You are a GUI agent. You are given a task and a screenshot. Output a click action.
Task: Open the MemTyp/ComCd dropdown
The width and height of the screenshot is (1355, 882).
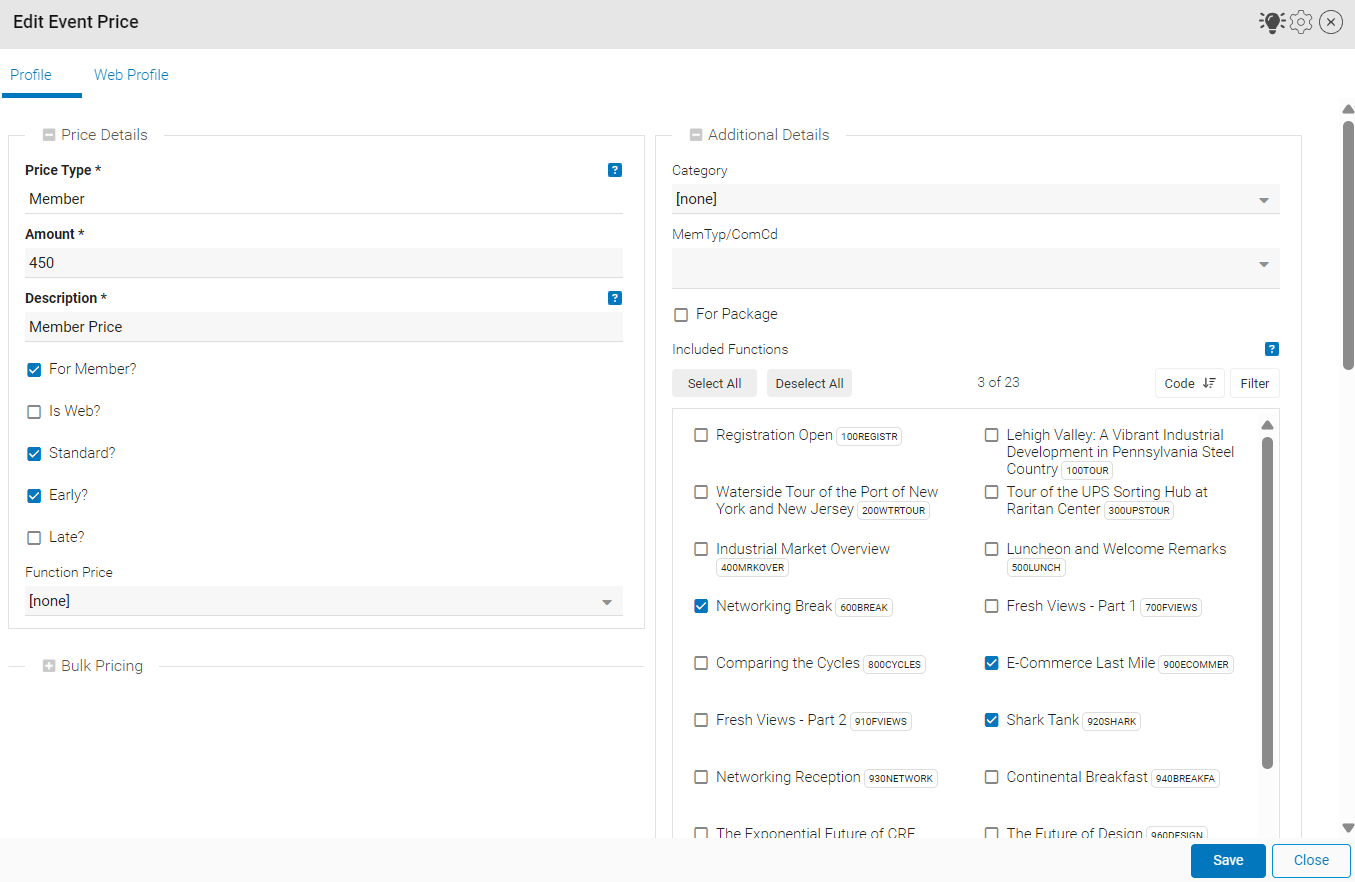coord(975,268)
